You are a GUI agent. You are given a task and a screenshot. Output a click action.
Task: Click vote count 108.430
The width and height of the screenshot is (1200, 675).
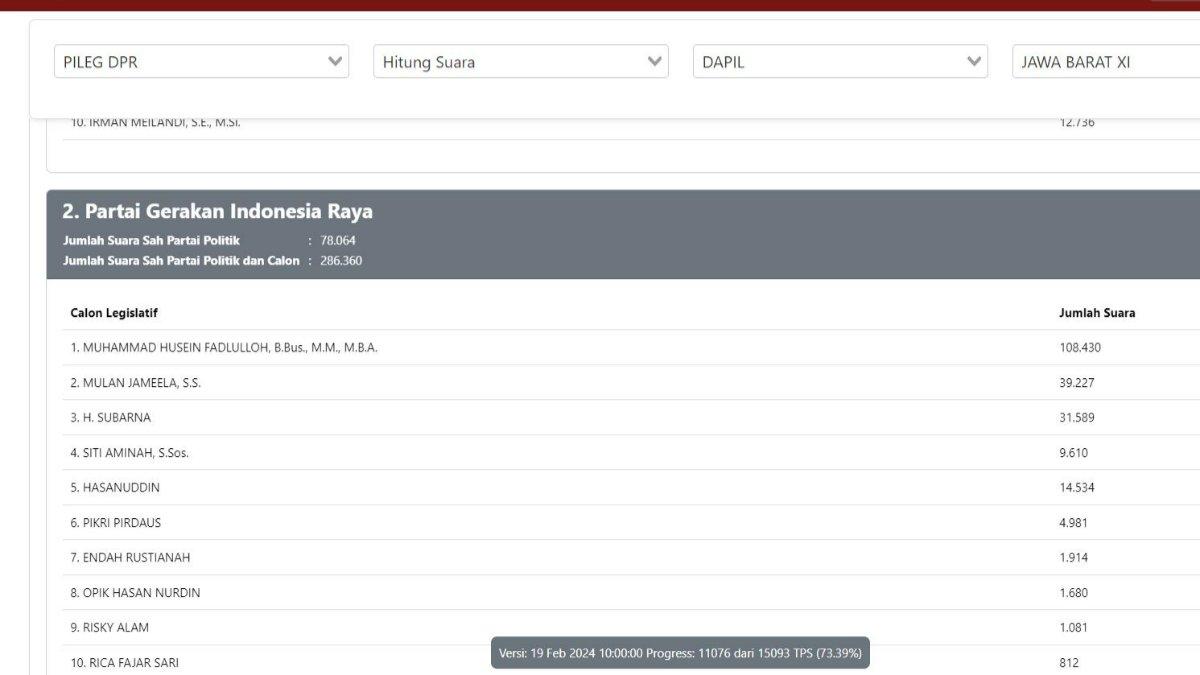[x=1080, y=347]
